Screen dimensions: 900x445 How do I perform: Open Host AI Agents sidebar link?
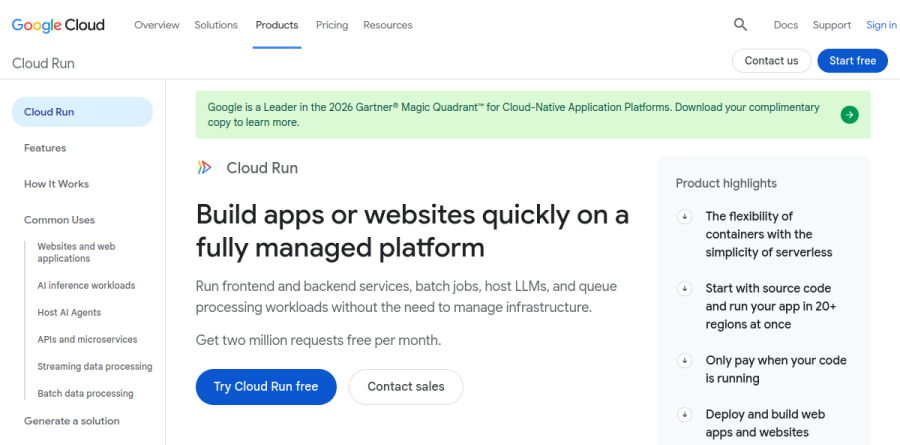69,312
